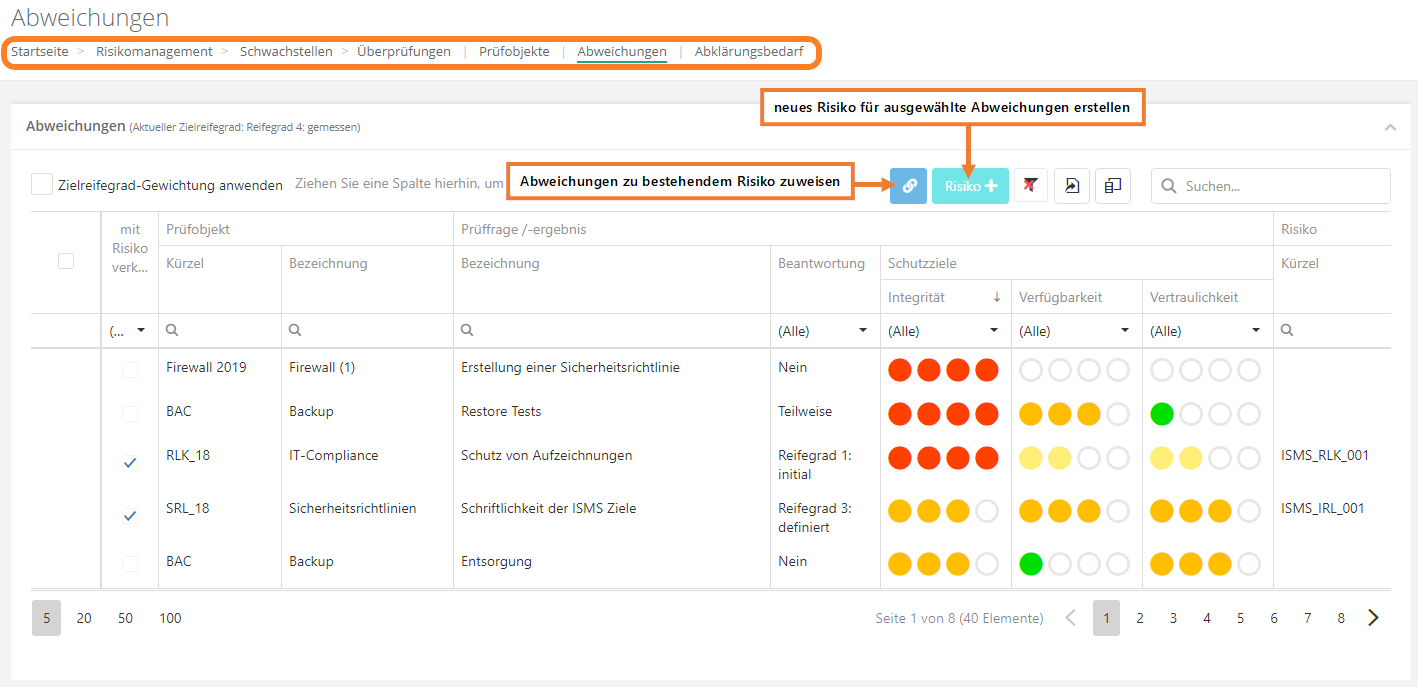This screenshot has width=1418, height=687.
Task: Collapse the Abweichungen panel with the chevron
Action: [x=1390, y=127]
